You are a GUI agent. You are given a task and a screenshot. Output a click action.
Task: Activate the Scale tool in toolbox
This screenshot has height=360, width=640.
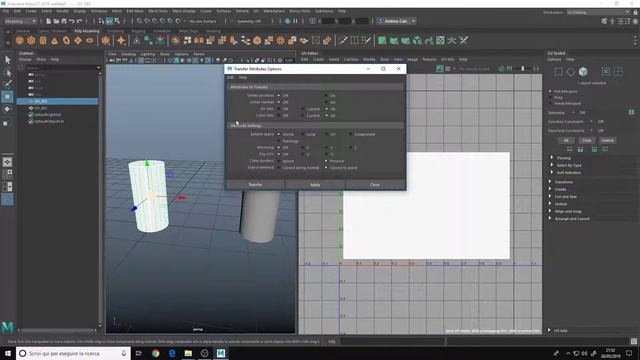[x=6, y=122]
